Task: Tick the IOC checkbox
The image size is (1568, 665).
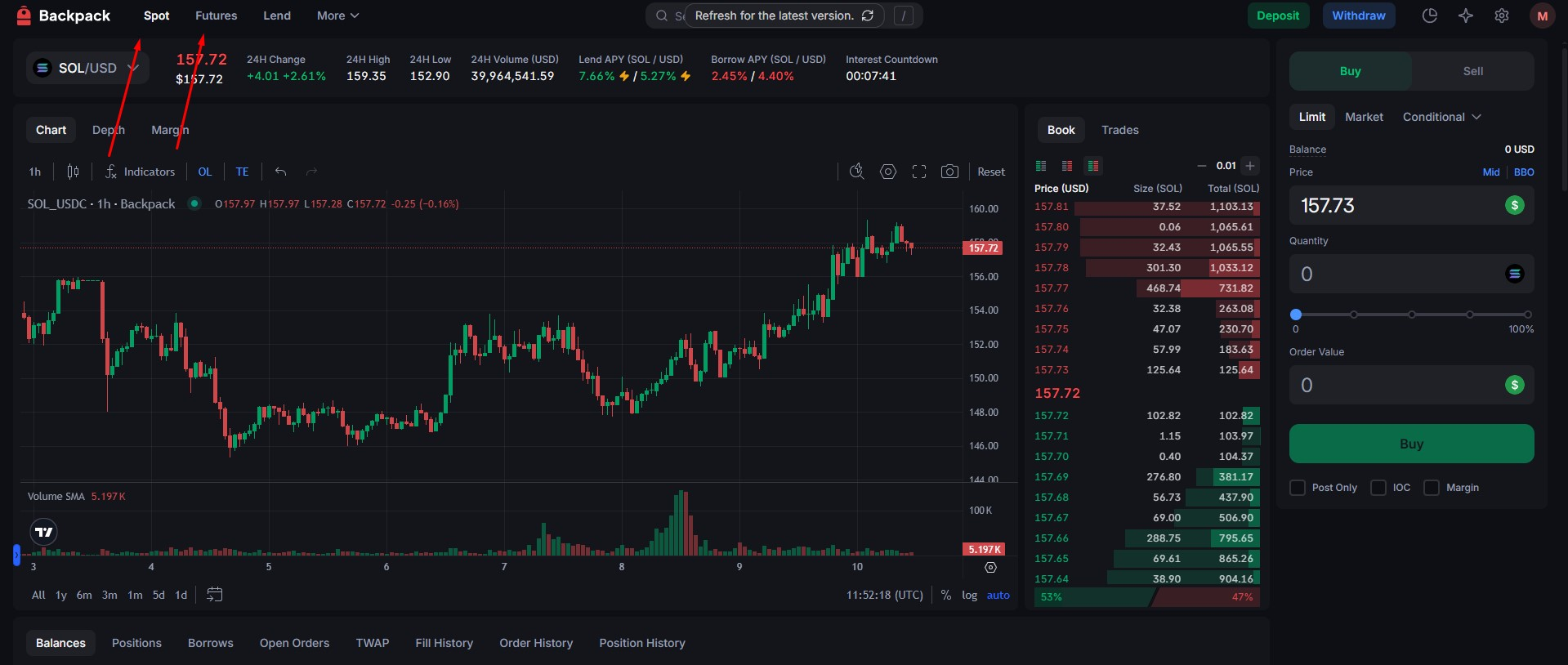Action: (x=1378, y=488)
